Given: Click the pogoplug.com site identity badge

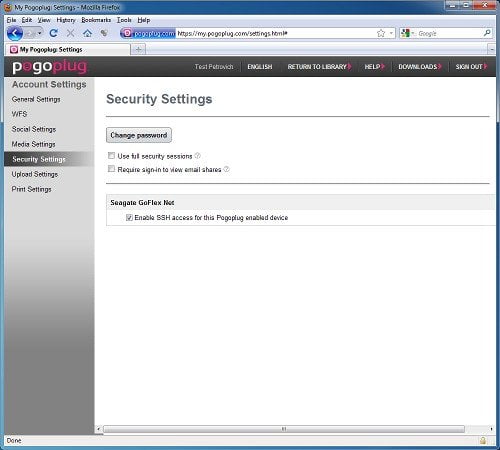Looking at the screenshot, I should 148,33.
